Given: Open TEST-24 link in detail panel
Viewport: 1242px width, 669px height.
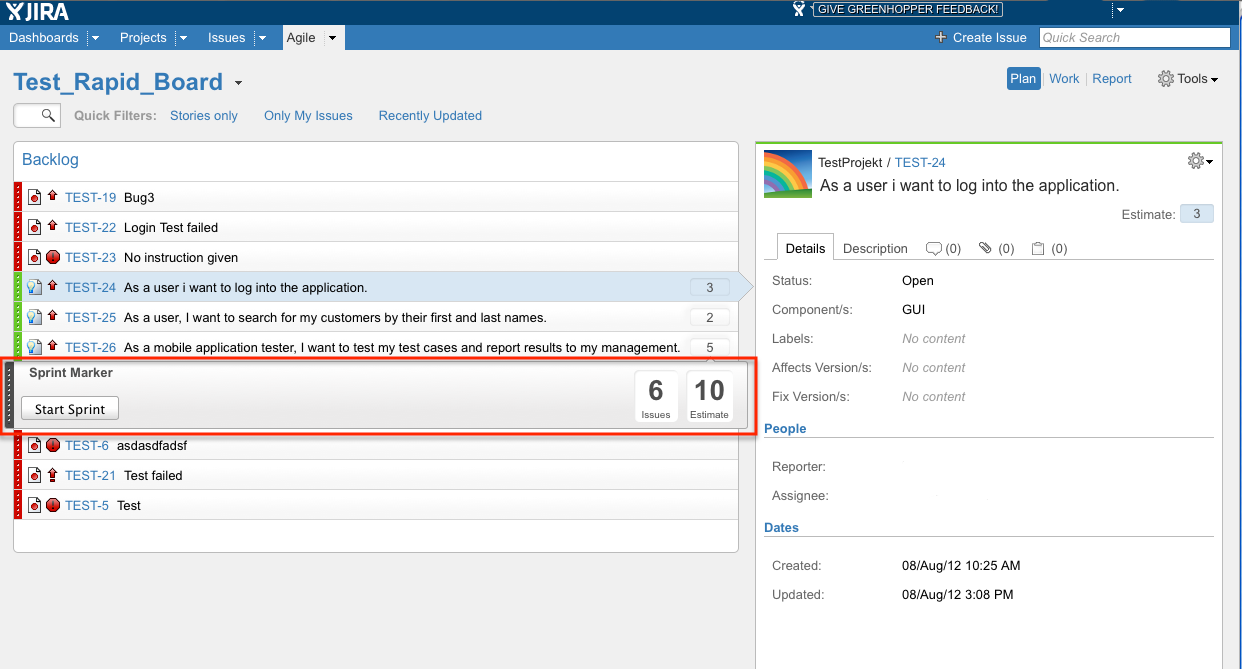Looking at the screenshot, I should [x=920, y=162].
